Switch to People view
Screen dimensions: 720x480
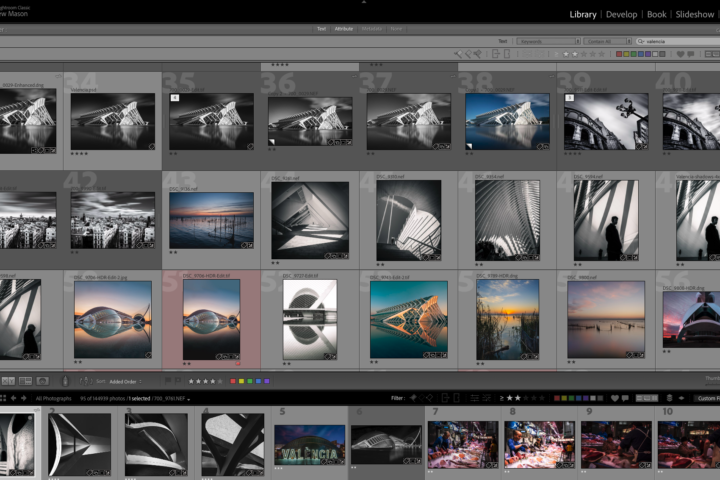(x=42, y=381)
